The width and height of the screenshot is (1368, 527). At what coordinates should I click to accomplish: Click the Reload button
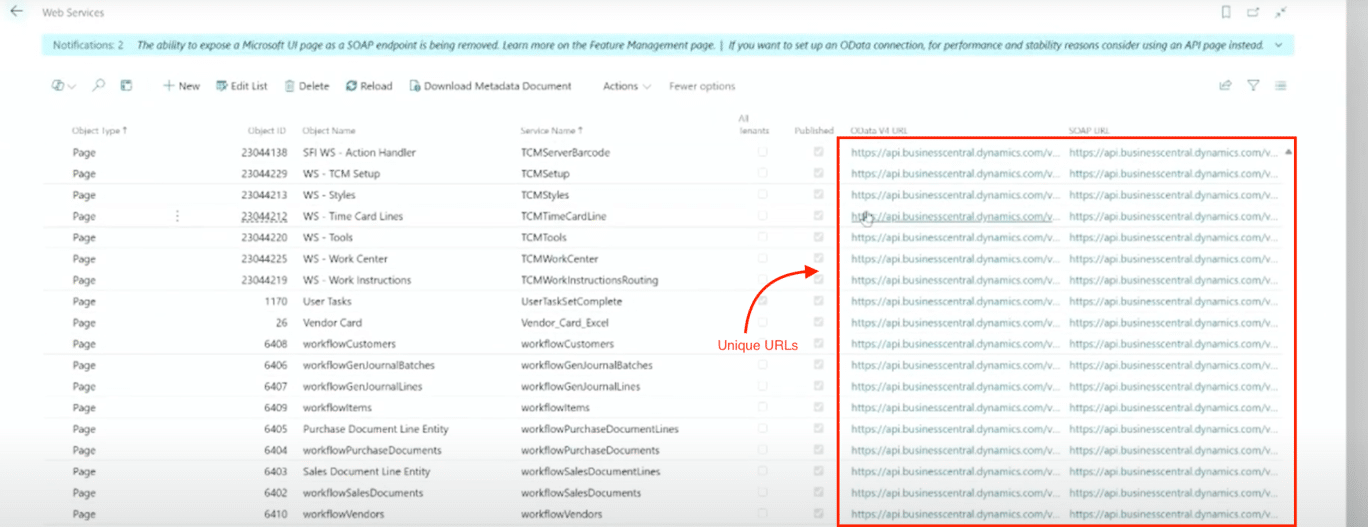point(368,86)
